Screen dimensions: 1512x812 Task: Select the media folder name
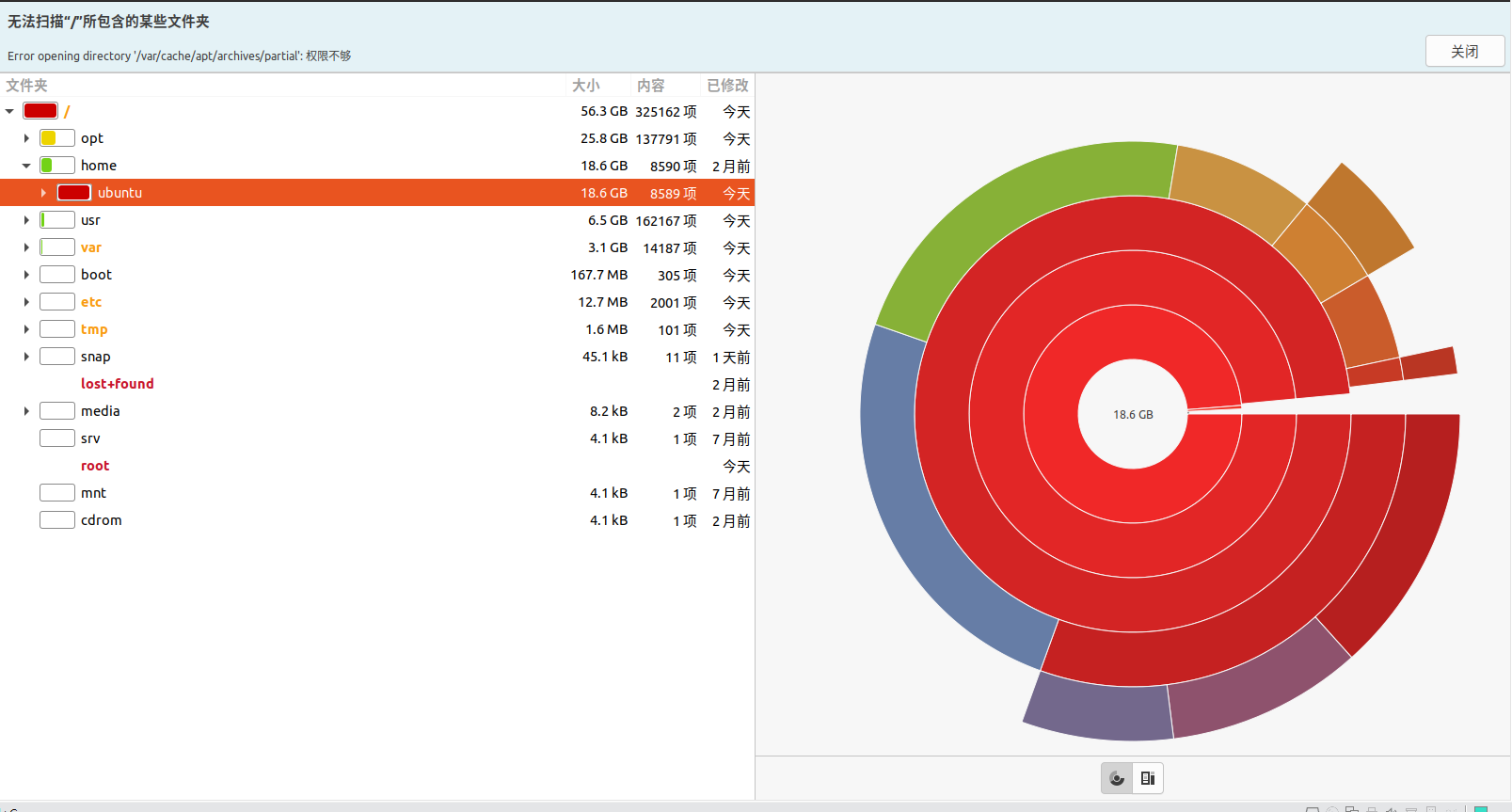tap(101, 411)
